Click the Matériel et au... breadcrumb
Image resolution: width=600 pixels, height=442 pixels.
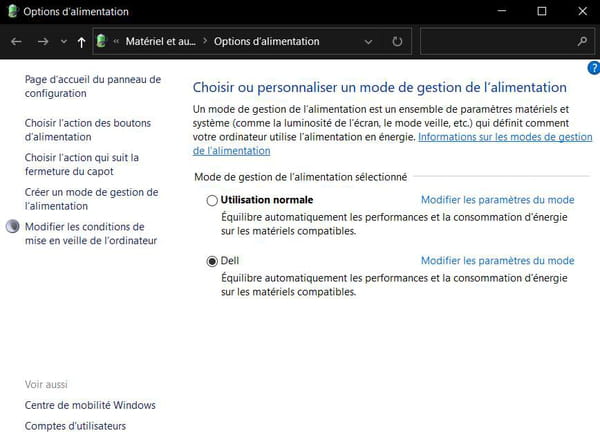160,41
